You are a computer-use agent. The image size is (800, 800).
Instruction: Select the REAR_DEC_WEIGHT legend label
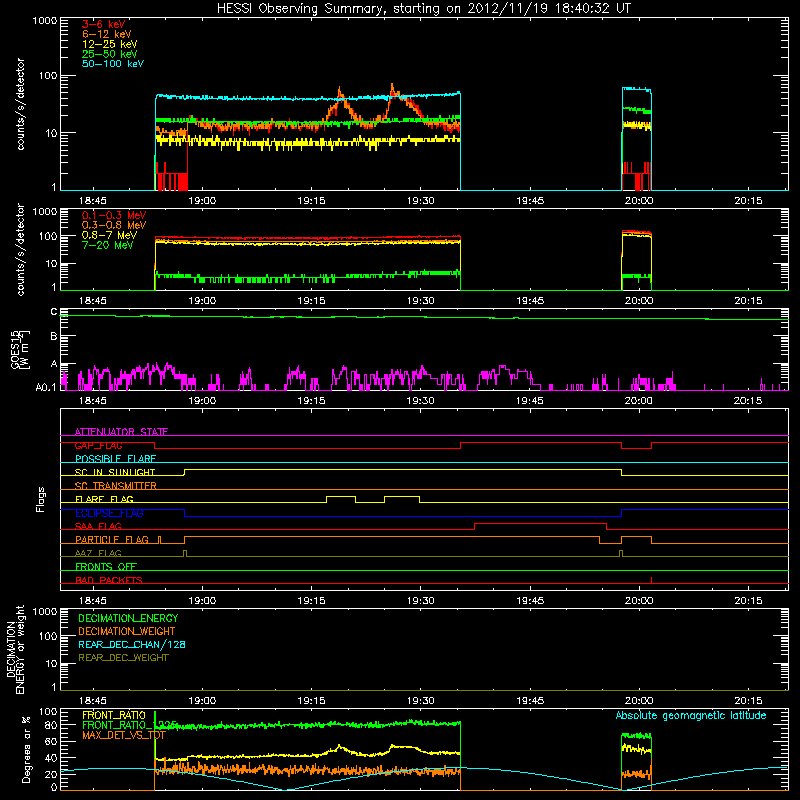(x=123, y=658)
